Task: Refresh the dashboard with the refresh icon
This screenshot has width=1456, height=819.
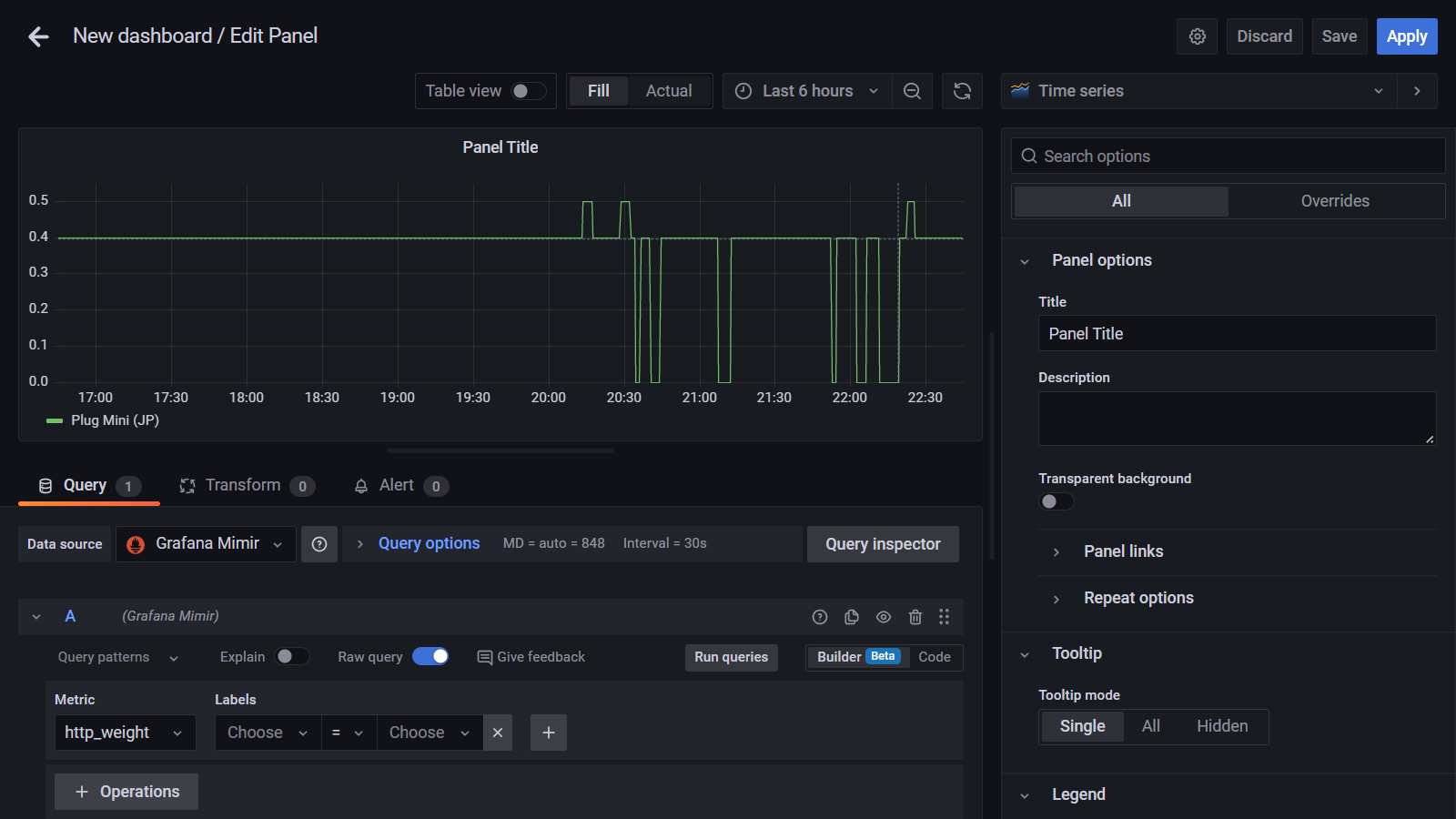Action: coord(962,91)
